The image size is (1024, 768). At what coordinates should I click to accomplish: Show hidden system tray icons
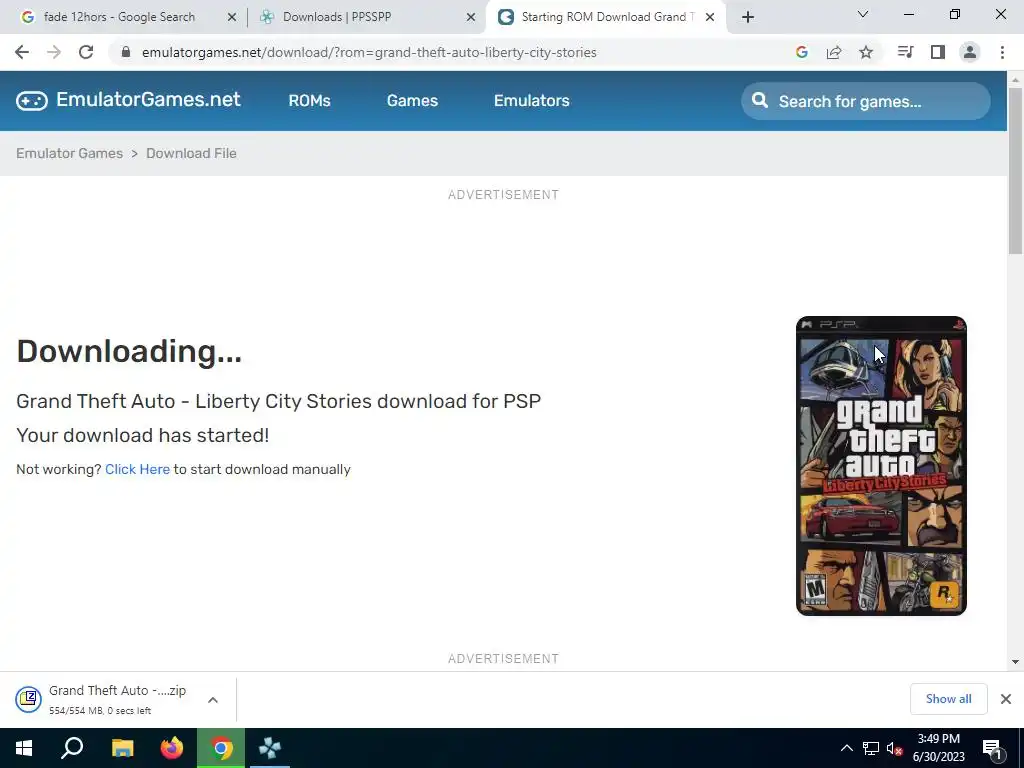tap(846, 748)
